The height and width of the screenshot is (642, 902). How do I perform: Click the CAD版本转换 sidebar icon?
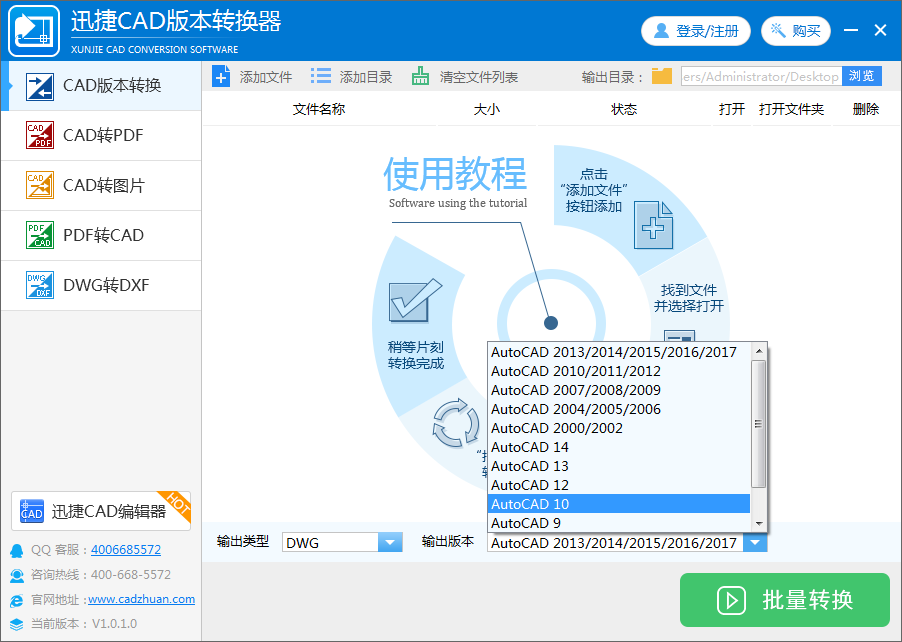pyautogui.click(x=40, y=85)
